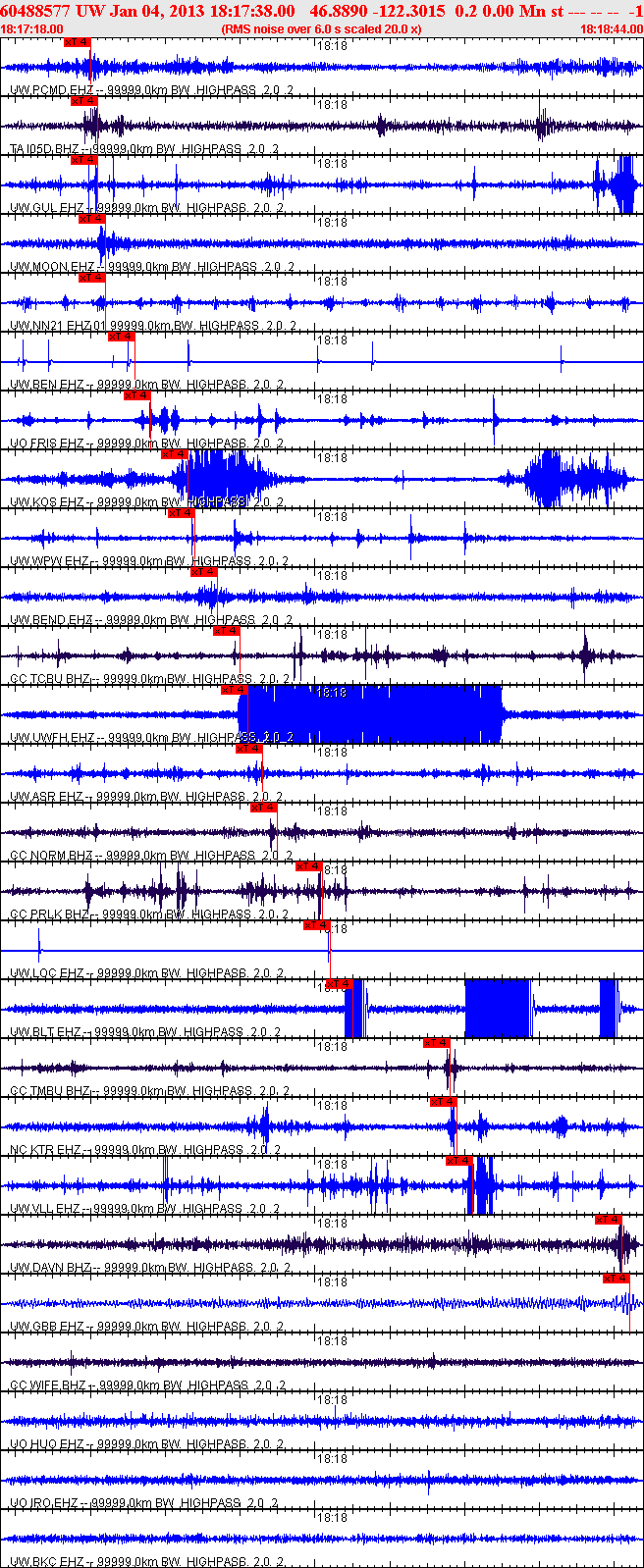The width and height of the screenshot is (644, 1568).
Task: Click the pick flag on UO.FRIS trace
Action: point(137,395)
